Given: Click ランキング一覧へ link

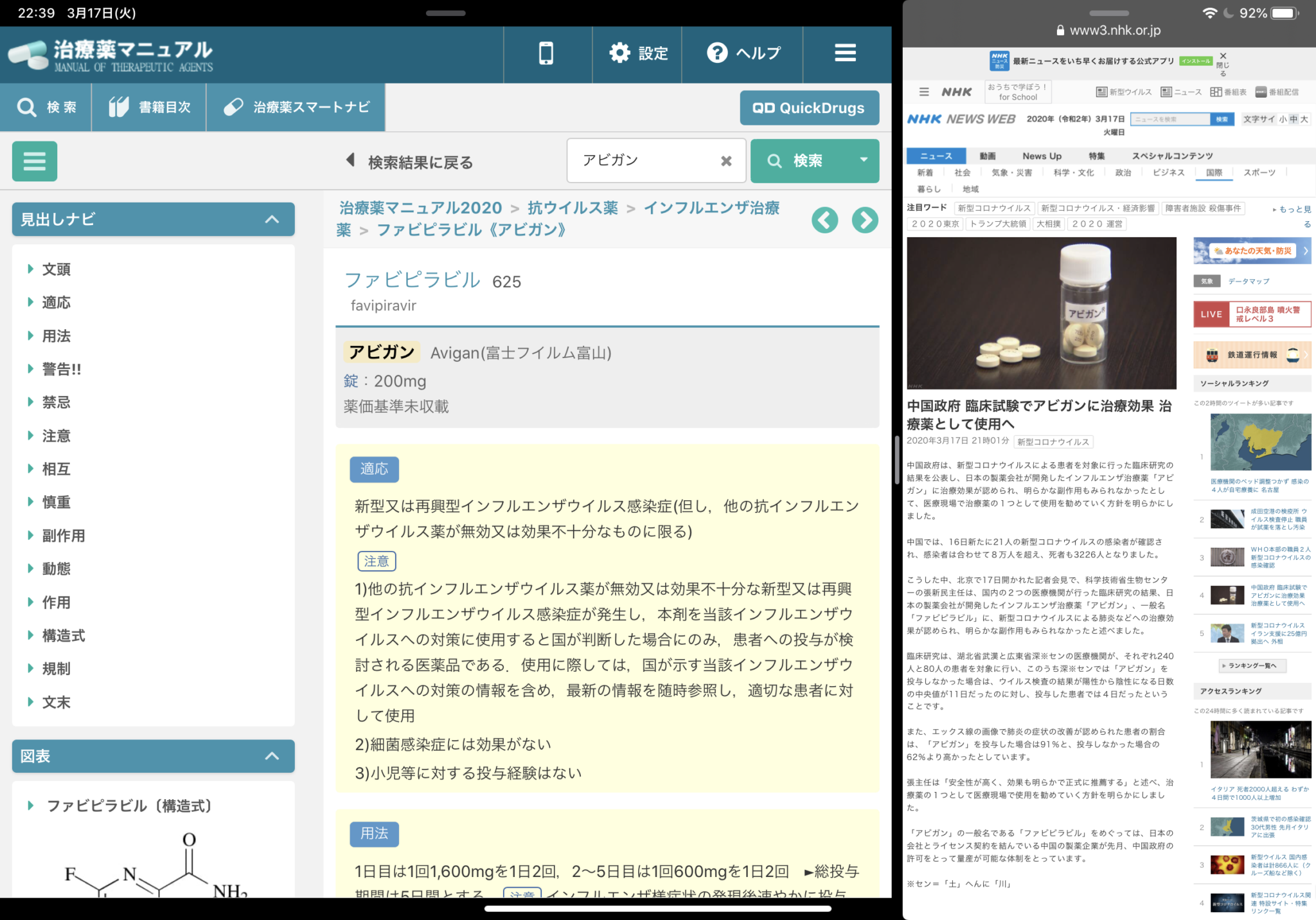Looking at the screenshot, I should [1252, 665].
